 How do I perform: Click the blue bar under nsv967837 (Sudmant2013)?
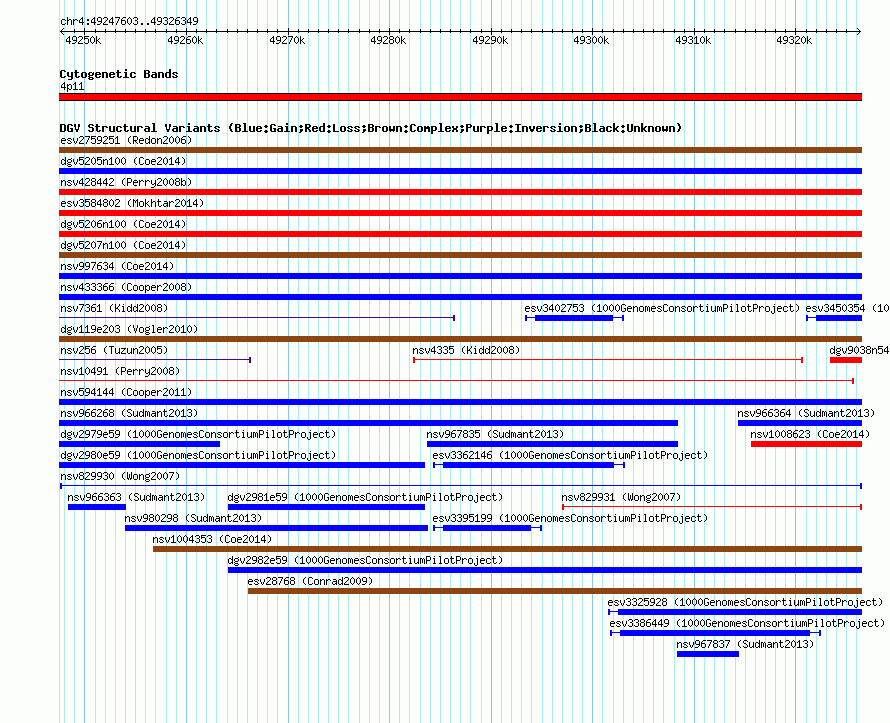pyautogui.click(x=708, y=654)
